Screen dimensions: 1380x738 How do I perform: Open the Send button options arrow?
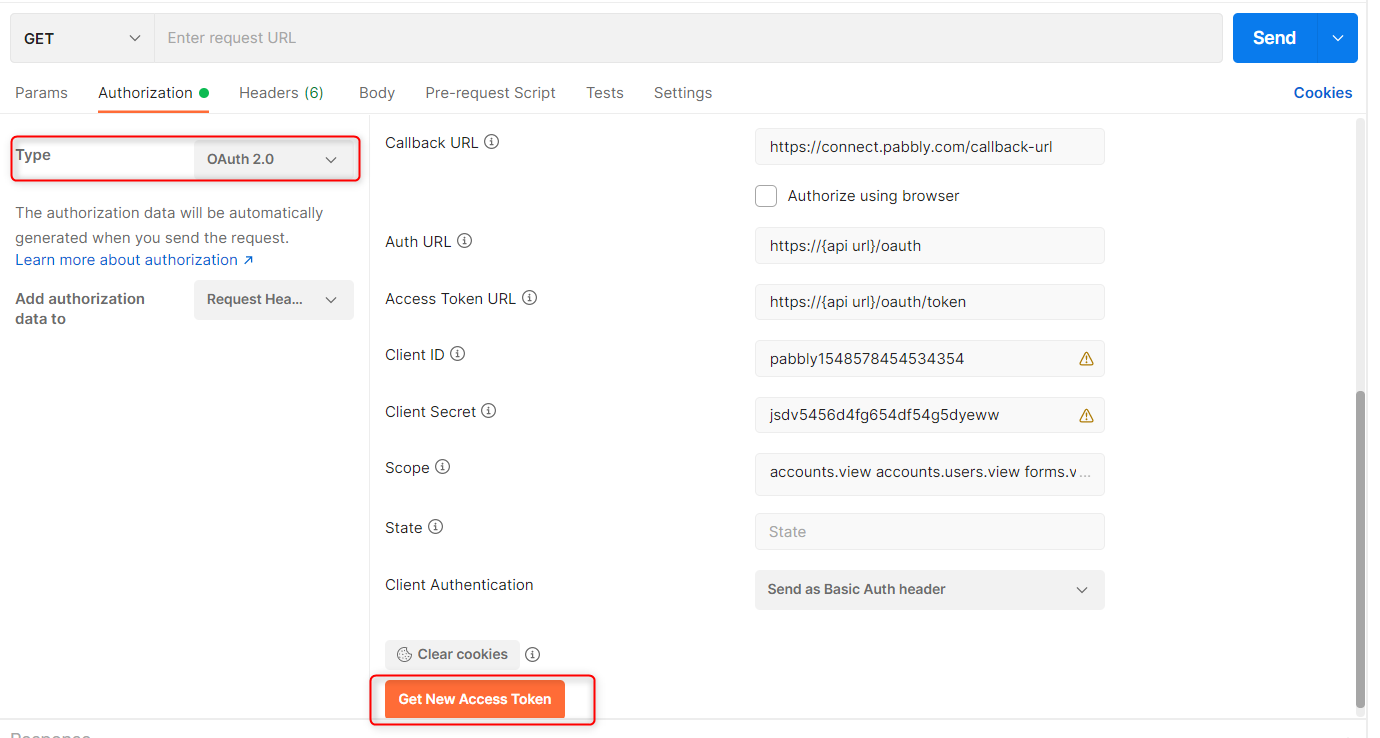pos(1338,38)
